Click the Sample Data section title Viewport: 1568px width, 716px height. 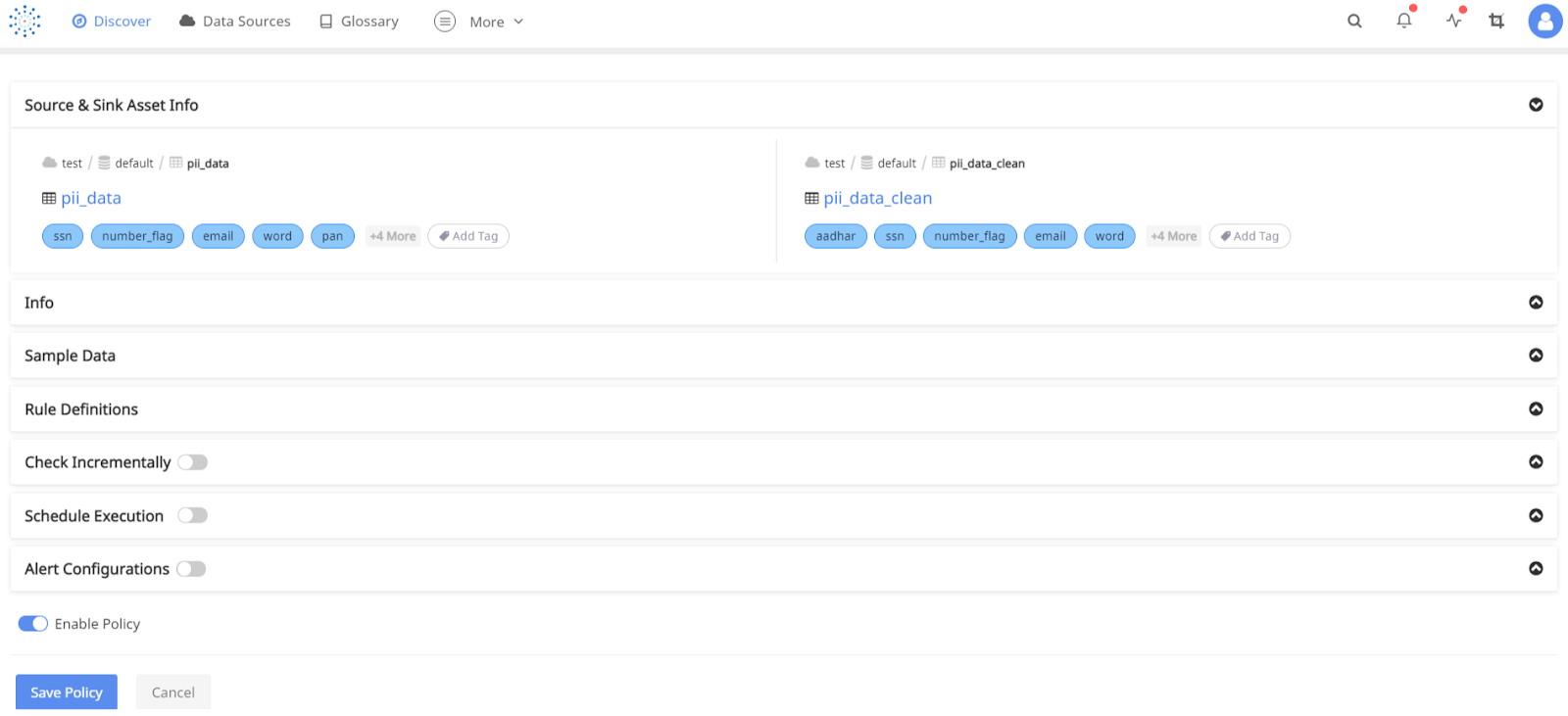coord(70,356)
